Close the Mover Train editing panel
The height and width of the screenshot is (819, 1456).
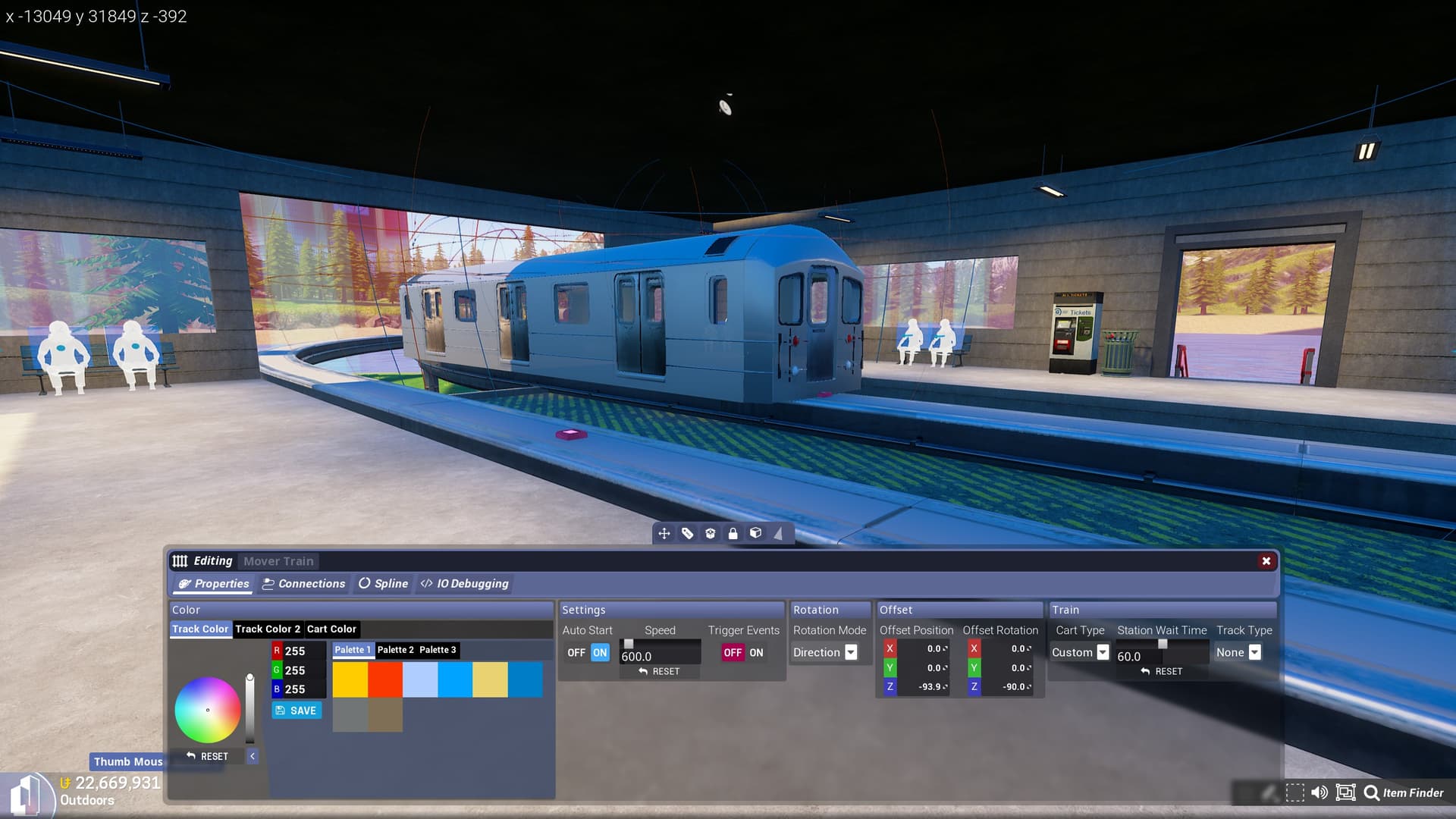1266,561
